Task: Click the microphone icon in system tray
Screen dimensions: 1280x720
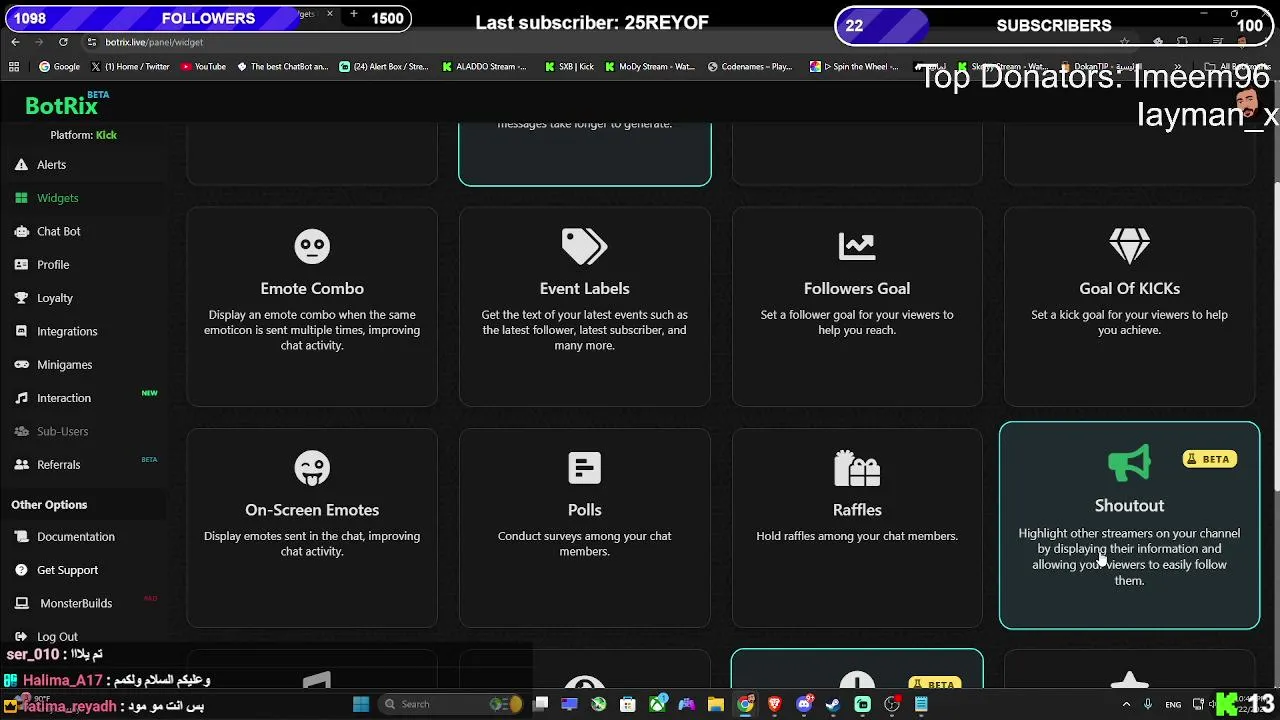Action: tap(1148, 704)
